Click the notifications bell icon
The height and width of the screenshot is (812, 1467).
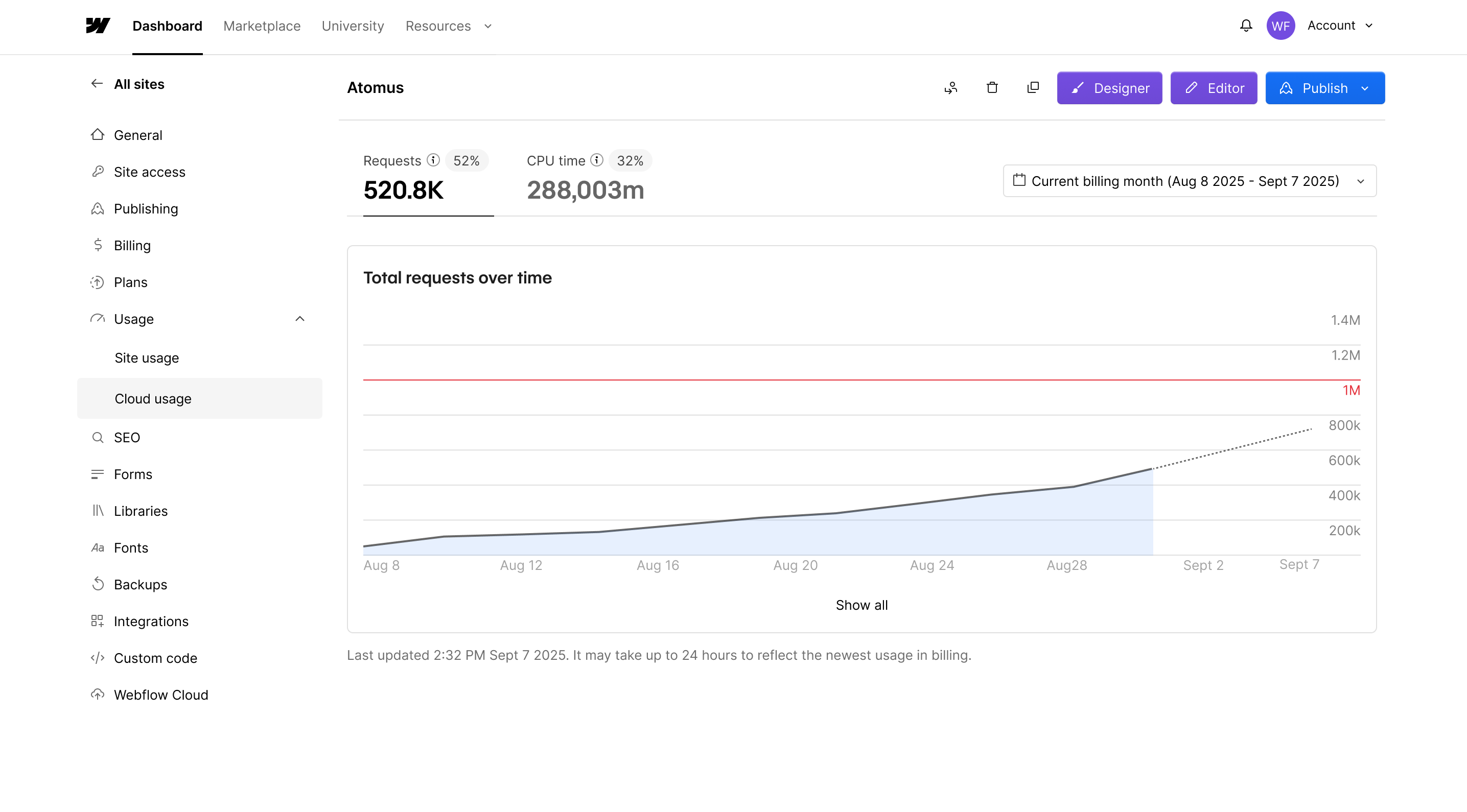[x=1245, y=26]
